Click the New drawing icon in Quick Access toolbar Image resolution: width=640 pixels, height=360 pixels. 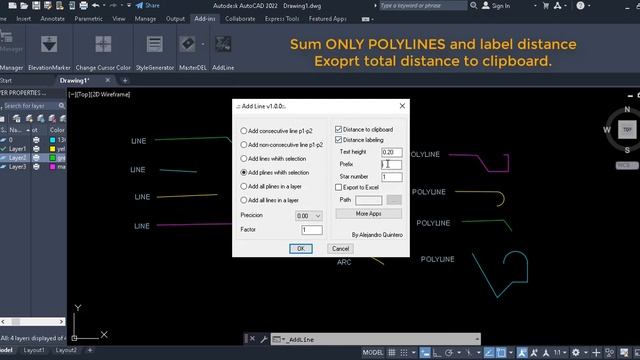point(12,5)
